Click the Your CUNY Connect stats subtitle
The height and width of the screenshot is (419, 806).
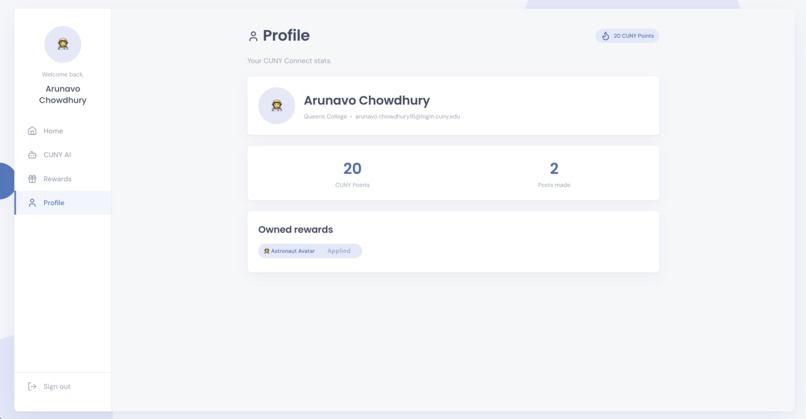289,61
